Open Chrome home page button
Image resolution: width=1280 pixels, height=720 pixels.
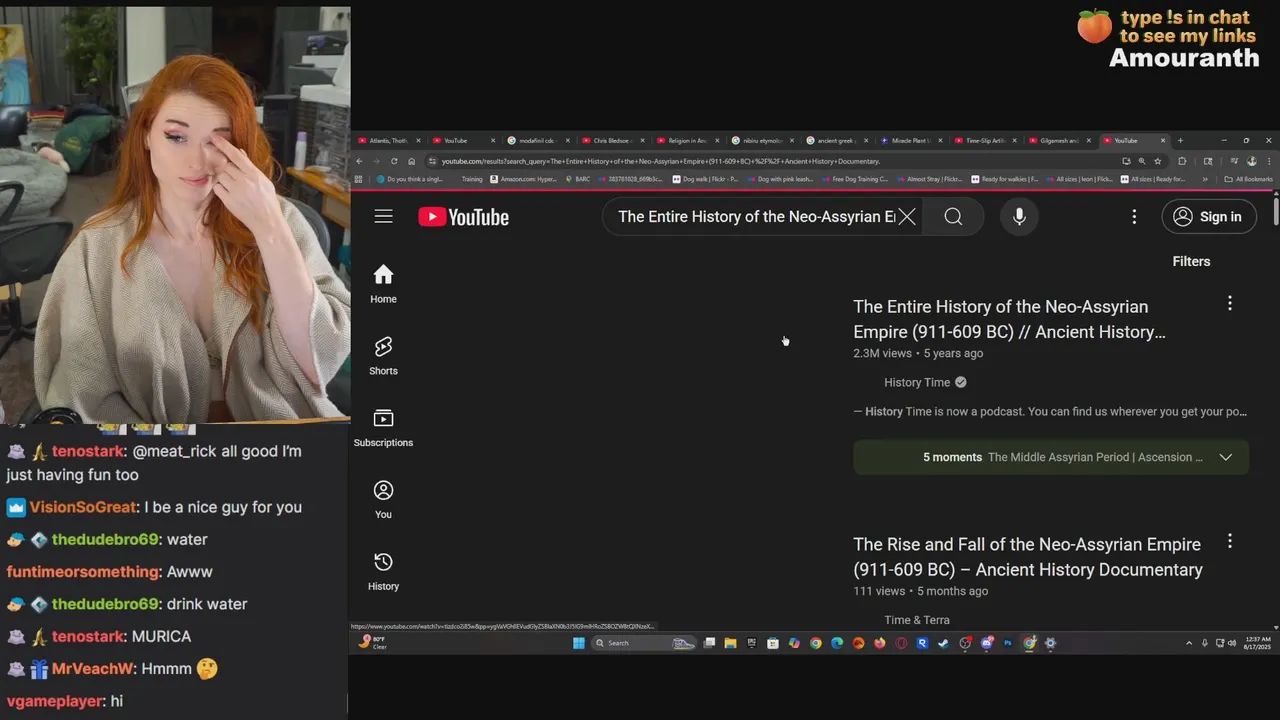pyautogui.click(x=411, y=161)
